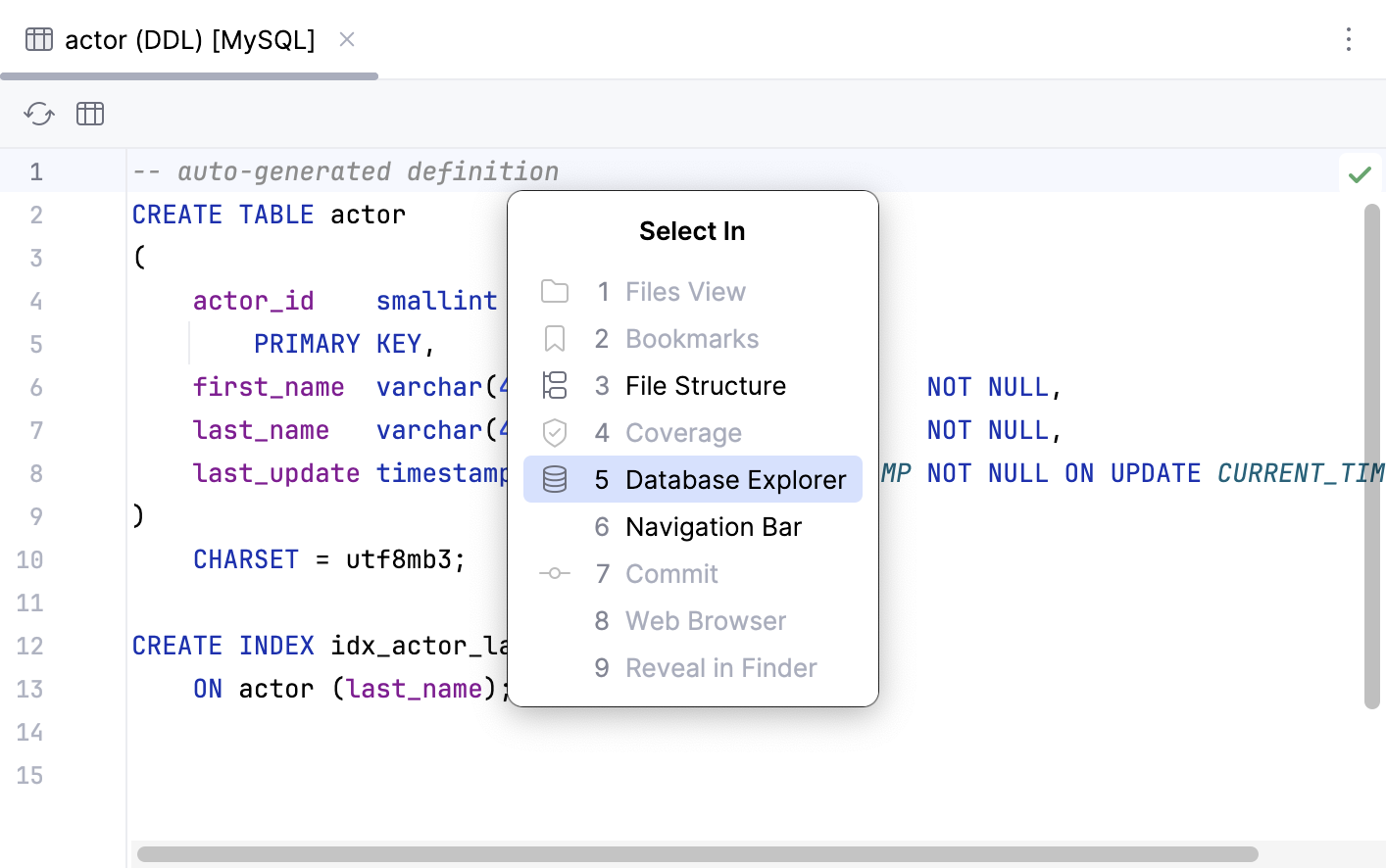Select Database Explorer in the popup

coord(735,479)
